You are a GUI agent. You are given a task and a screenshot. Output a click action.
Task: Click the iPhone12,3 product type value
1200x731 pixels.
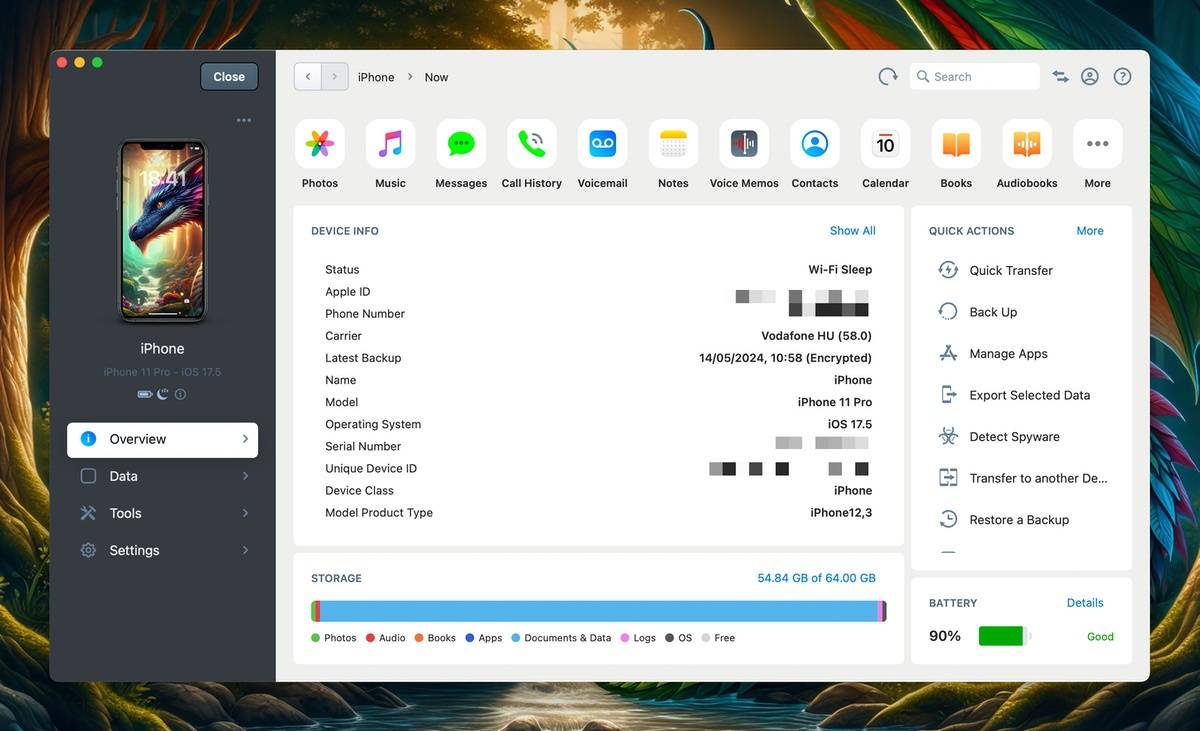point(841,513)
